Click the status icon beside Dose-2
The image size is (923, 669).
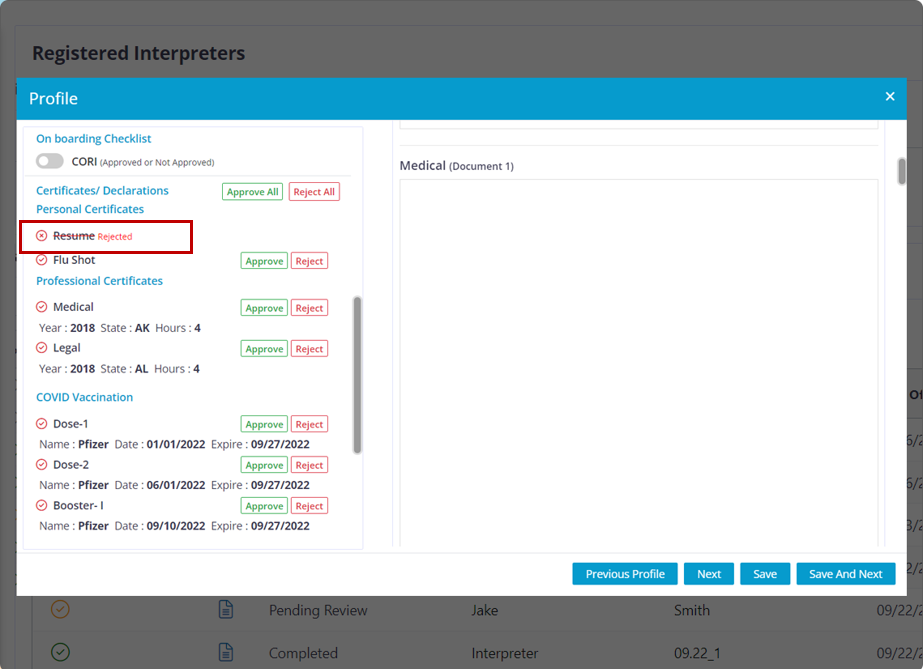[42, 465]
